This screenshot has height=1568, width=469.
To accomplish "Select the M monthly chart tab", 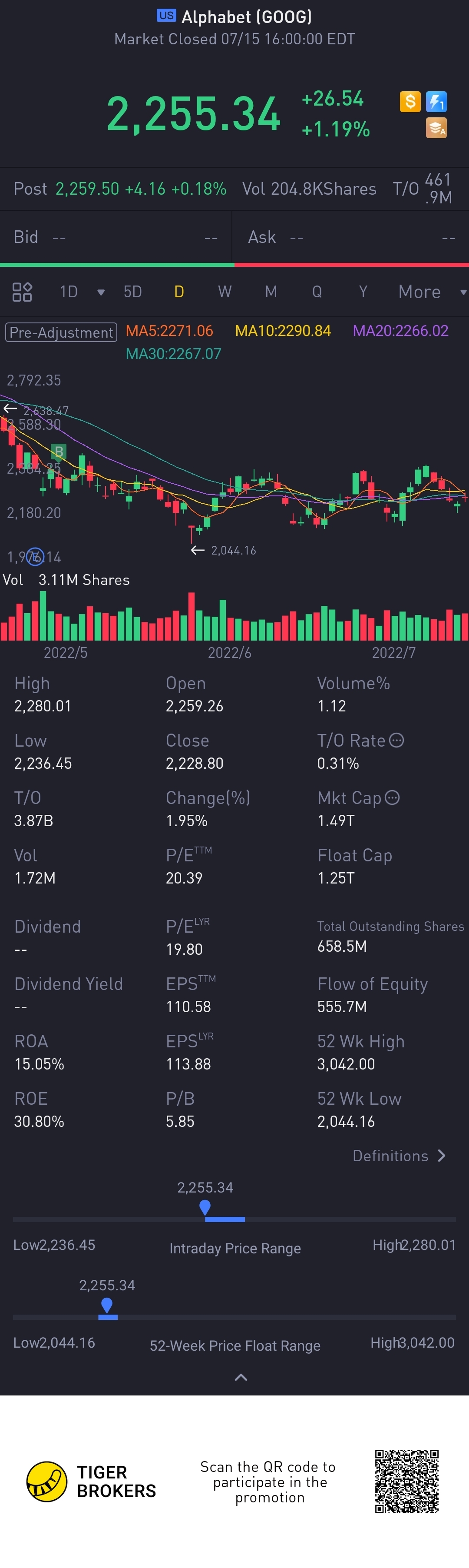I will pyautogui.click(x=271, y=292).
